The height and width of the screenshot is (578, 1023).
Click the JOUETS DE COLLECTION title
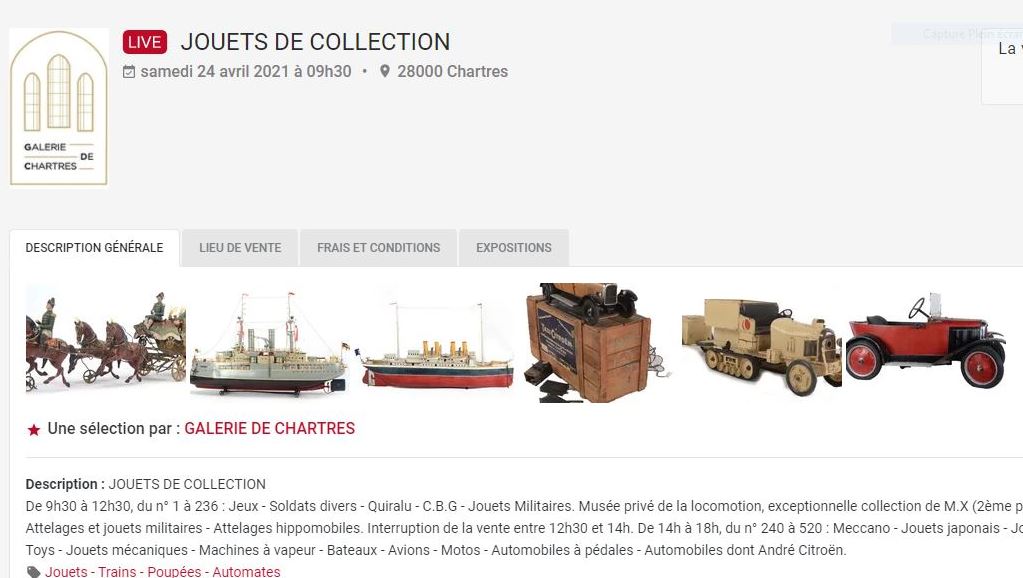(315, 42)
